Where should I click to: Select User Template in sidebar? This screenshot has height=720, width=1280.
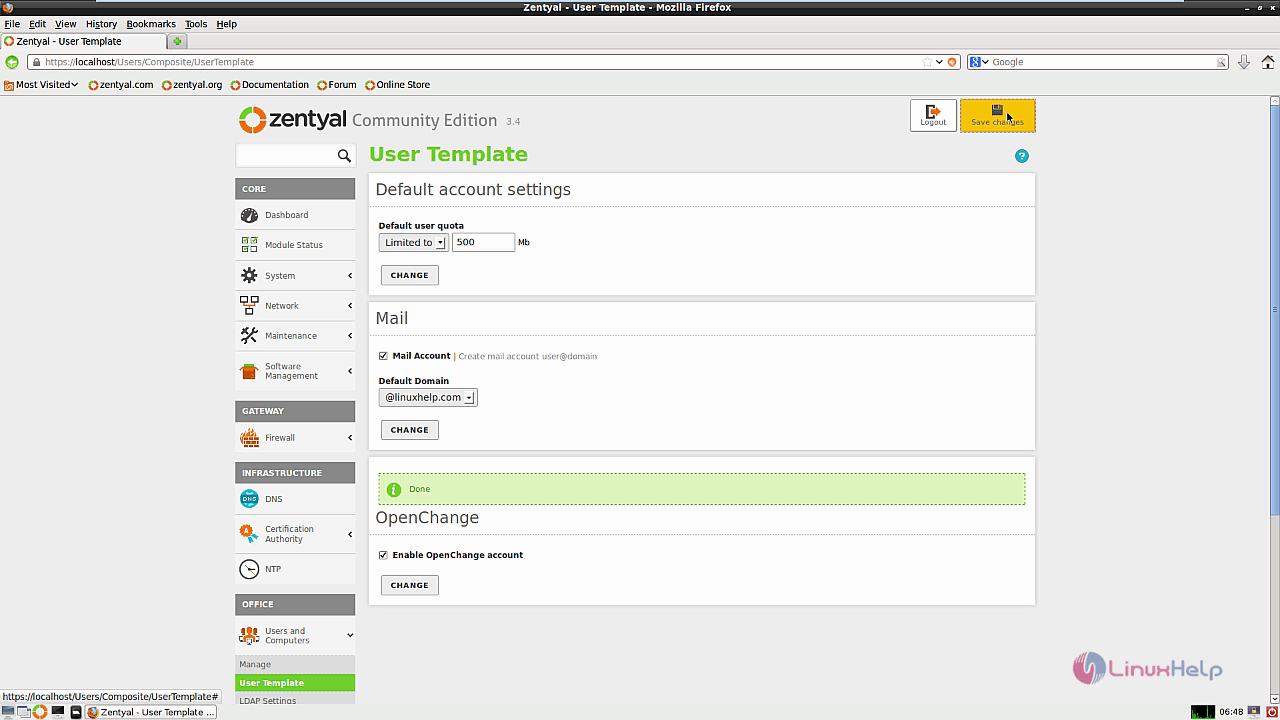point(295,683)
